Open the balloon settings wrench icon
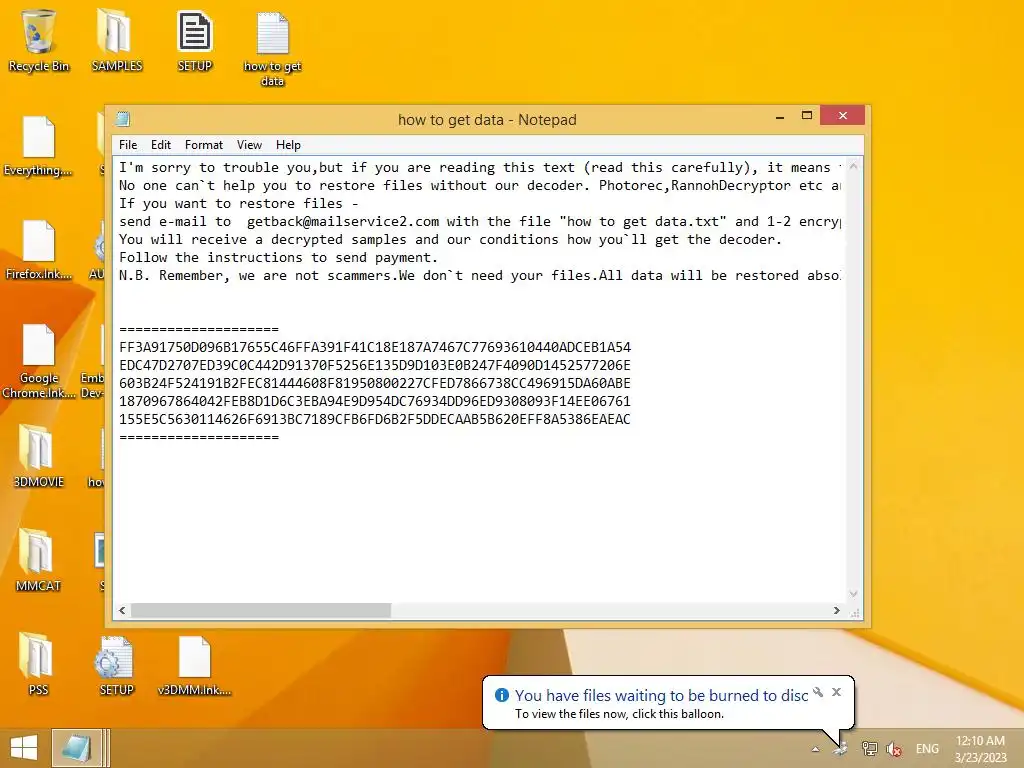Screen dimensions: 1024x768 (818, 692)
